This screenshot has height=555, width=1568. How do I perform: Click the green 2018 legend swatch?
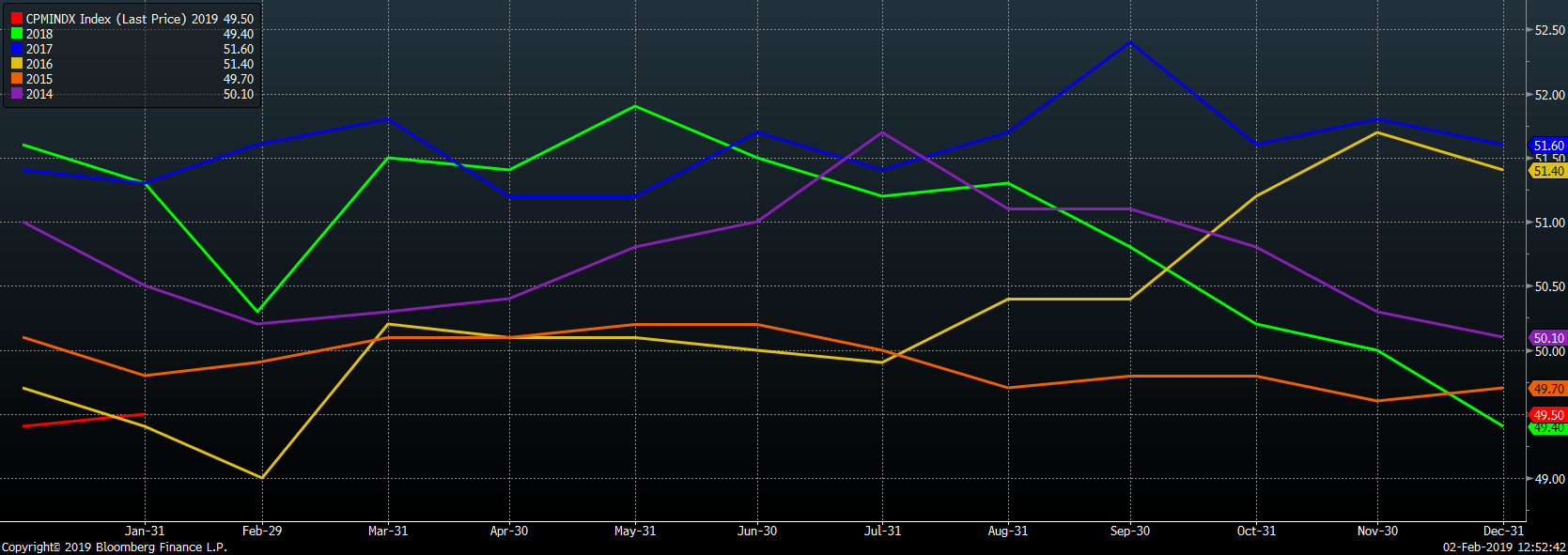[x=17, y=34]
